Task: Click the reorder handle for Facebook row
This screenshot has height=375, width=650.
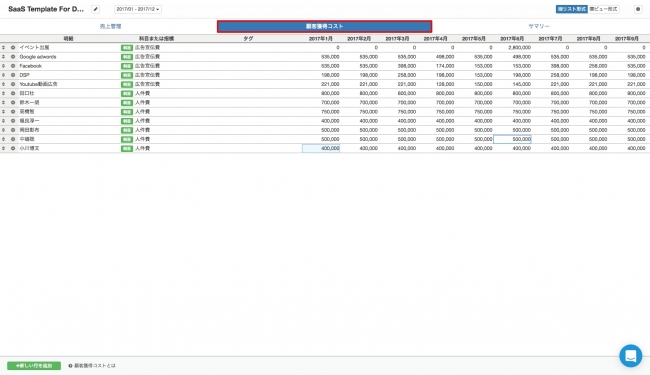Action: [x=4, y=66]
